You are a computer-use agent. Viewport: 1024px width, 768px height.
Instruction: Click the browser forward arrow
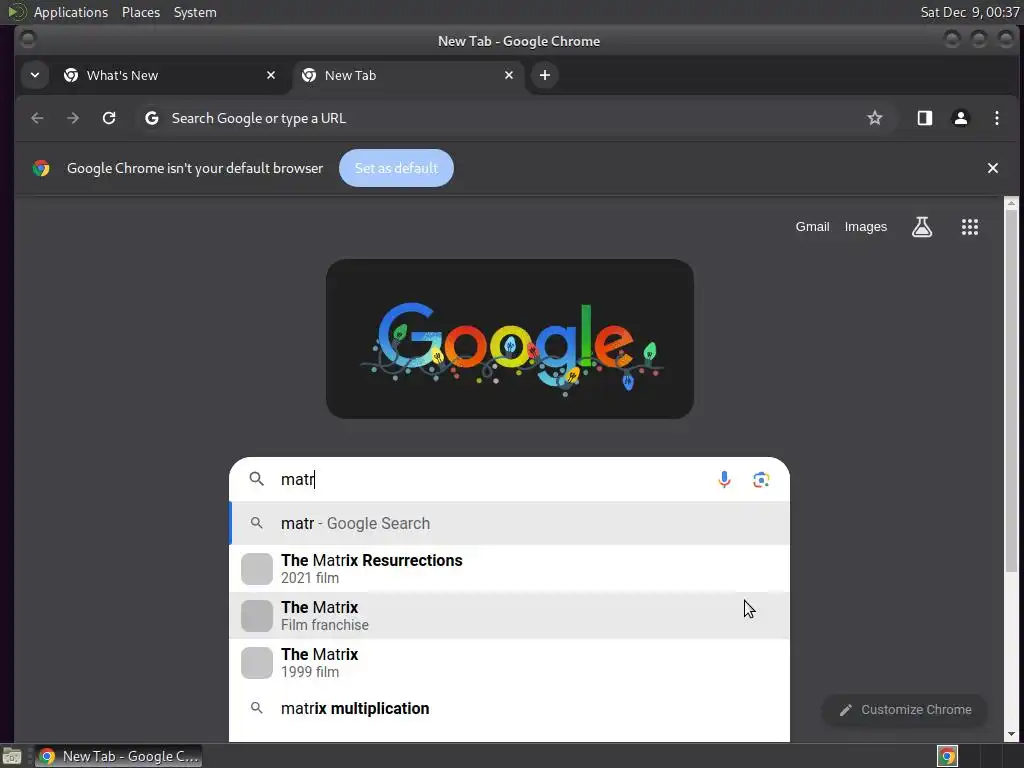click(x=73, y=118)
